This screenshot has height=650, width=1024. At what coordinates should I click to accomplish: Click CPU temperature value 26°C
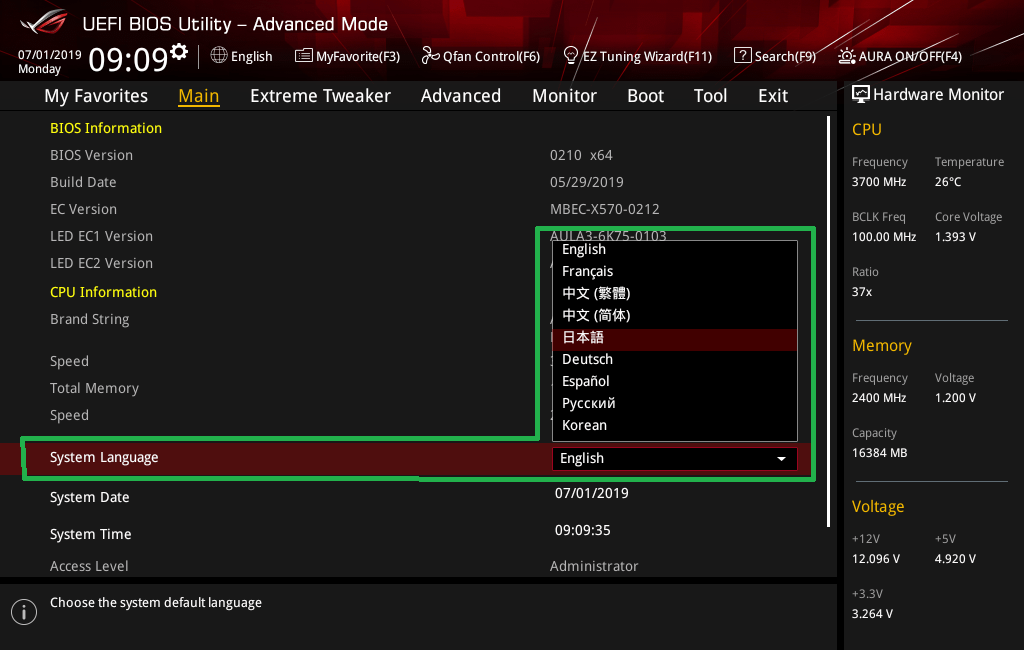click(948, 182)
